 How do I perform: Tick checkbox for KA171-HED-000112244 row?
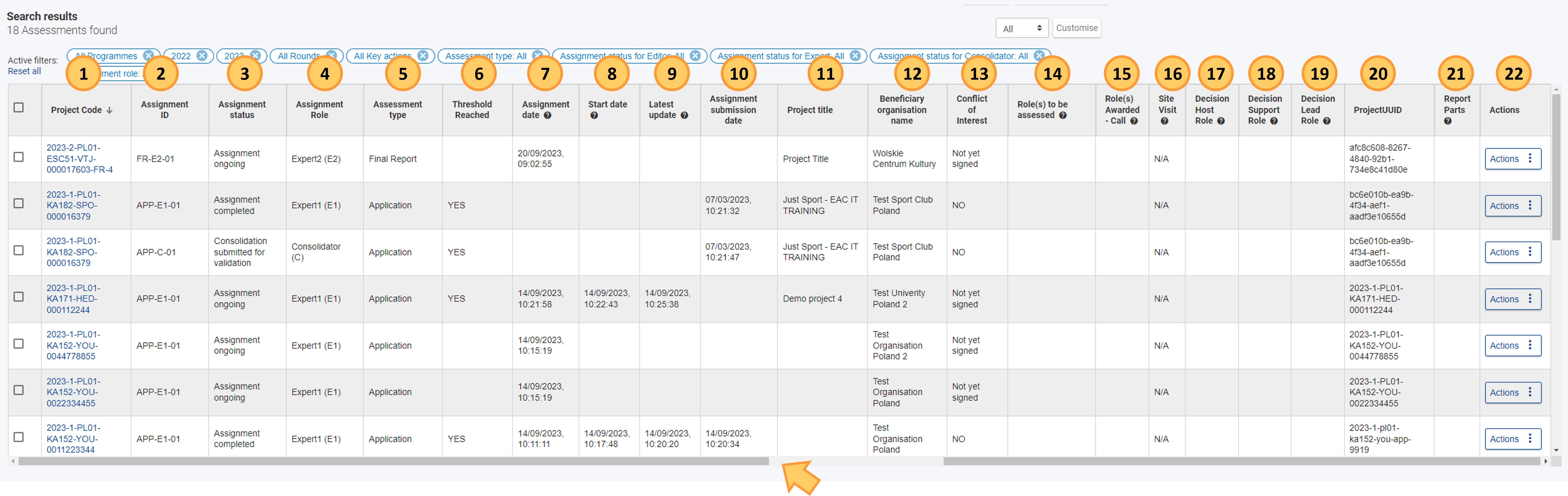tap(19, 297)
